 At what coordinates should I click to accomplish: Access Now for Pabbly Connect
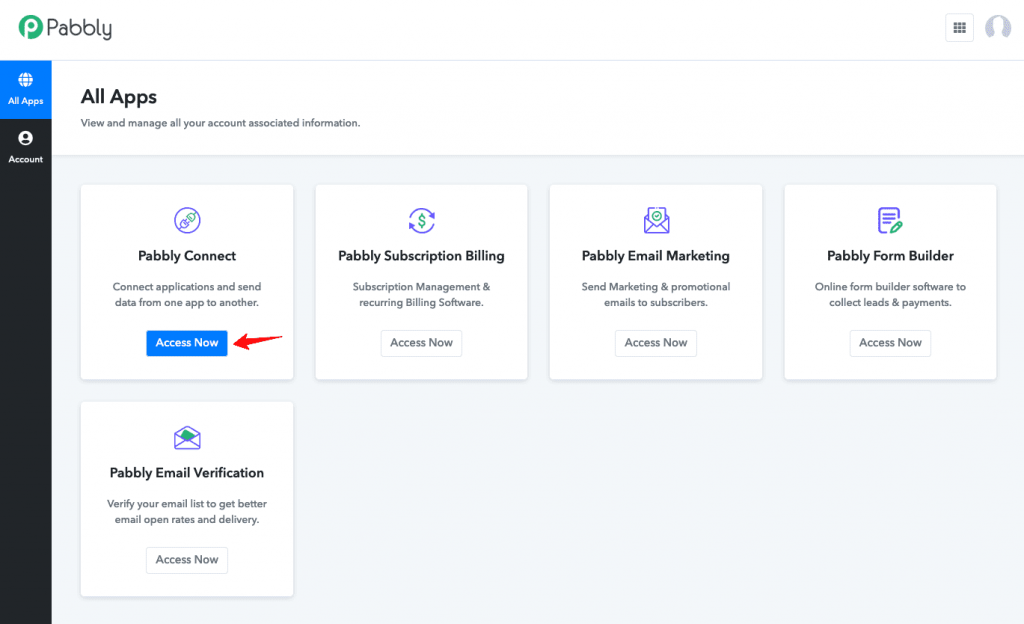187,343
